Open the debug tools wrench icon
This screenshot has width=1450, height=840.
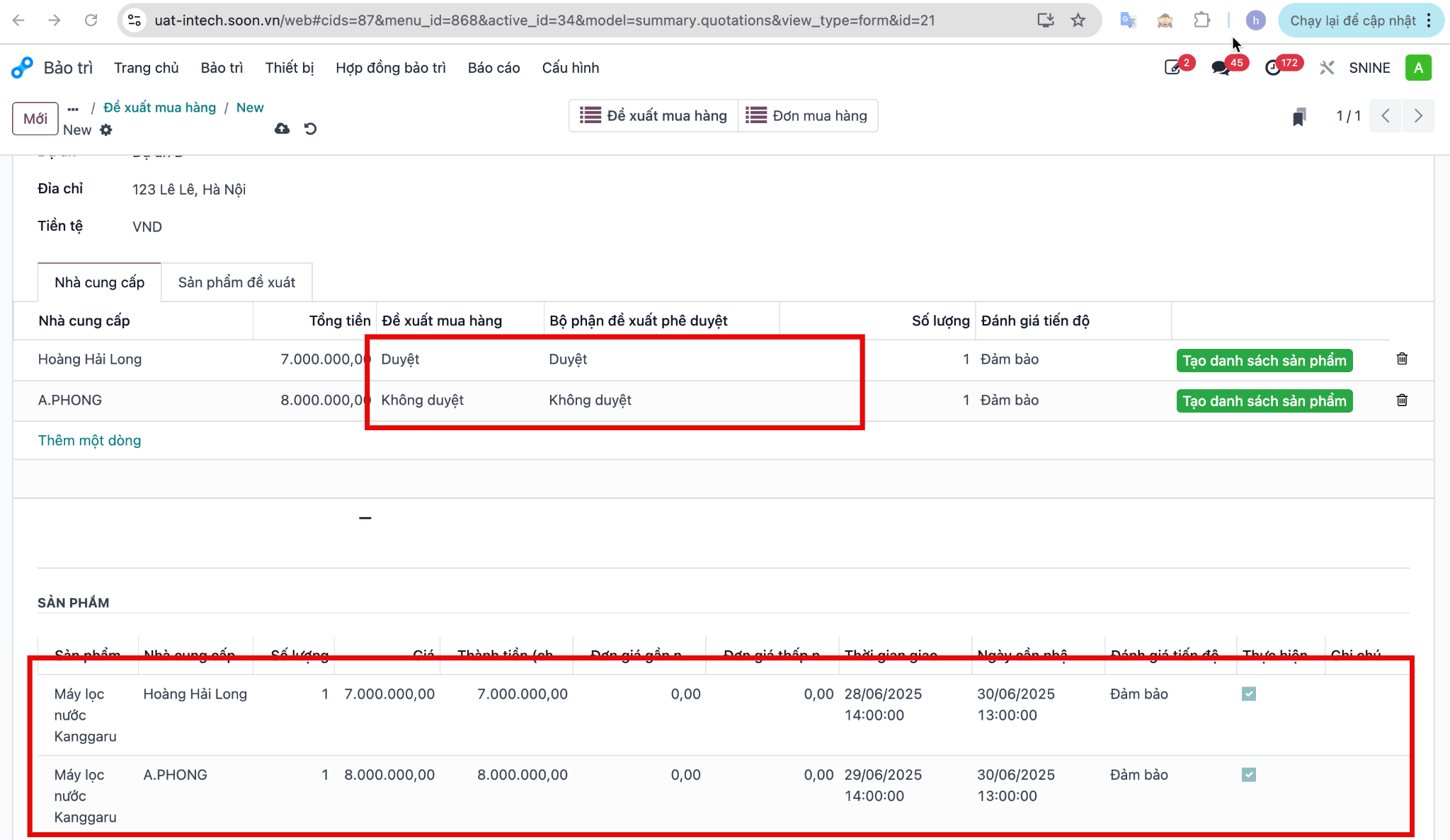pos(1327,68)
